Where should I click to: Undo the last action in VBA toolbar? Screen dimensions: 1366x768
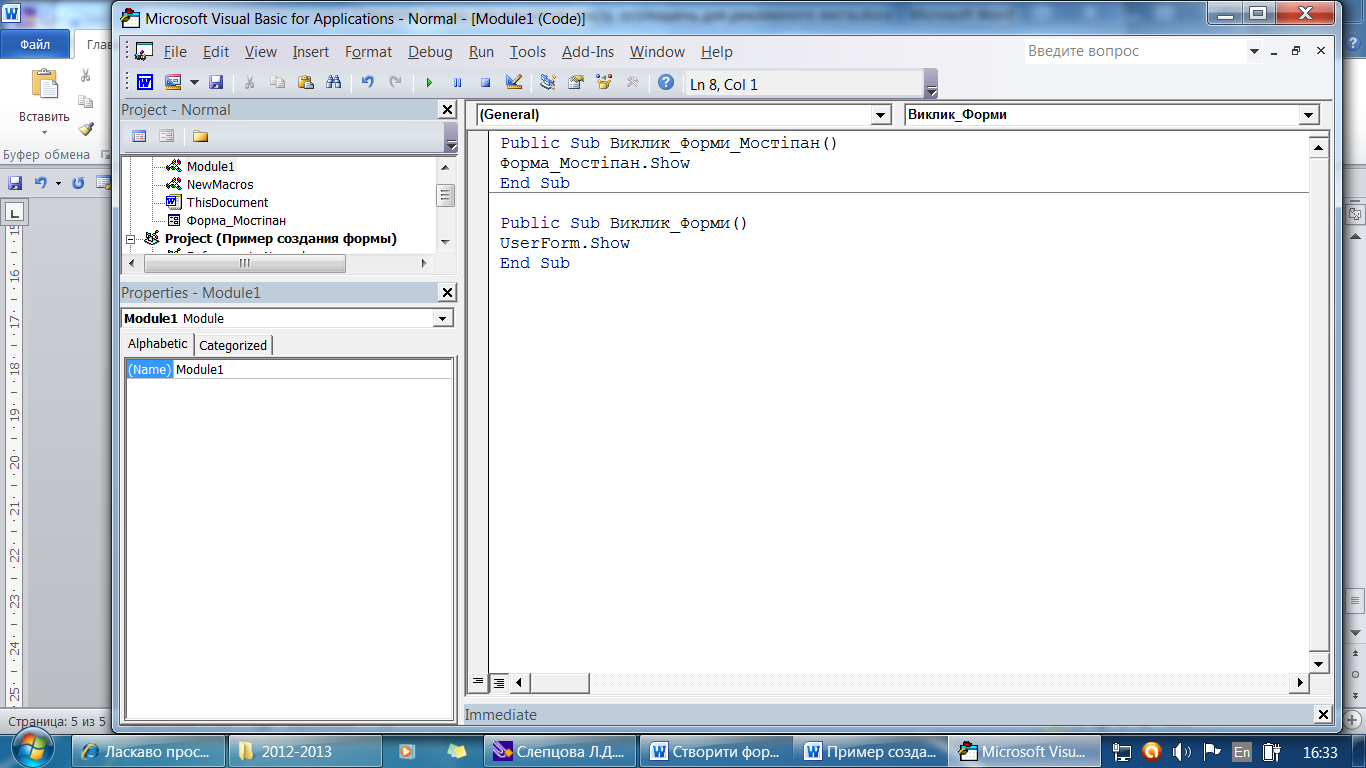pos(367,83)
